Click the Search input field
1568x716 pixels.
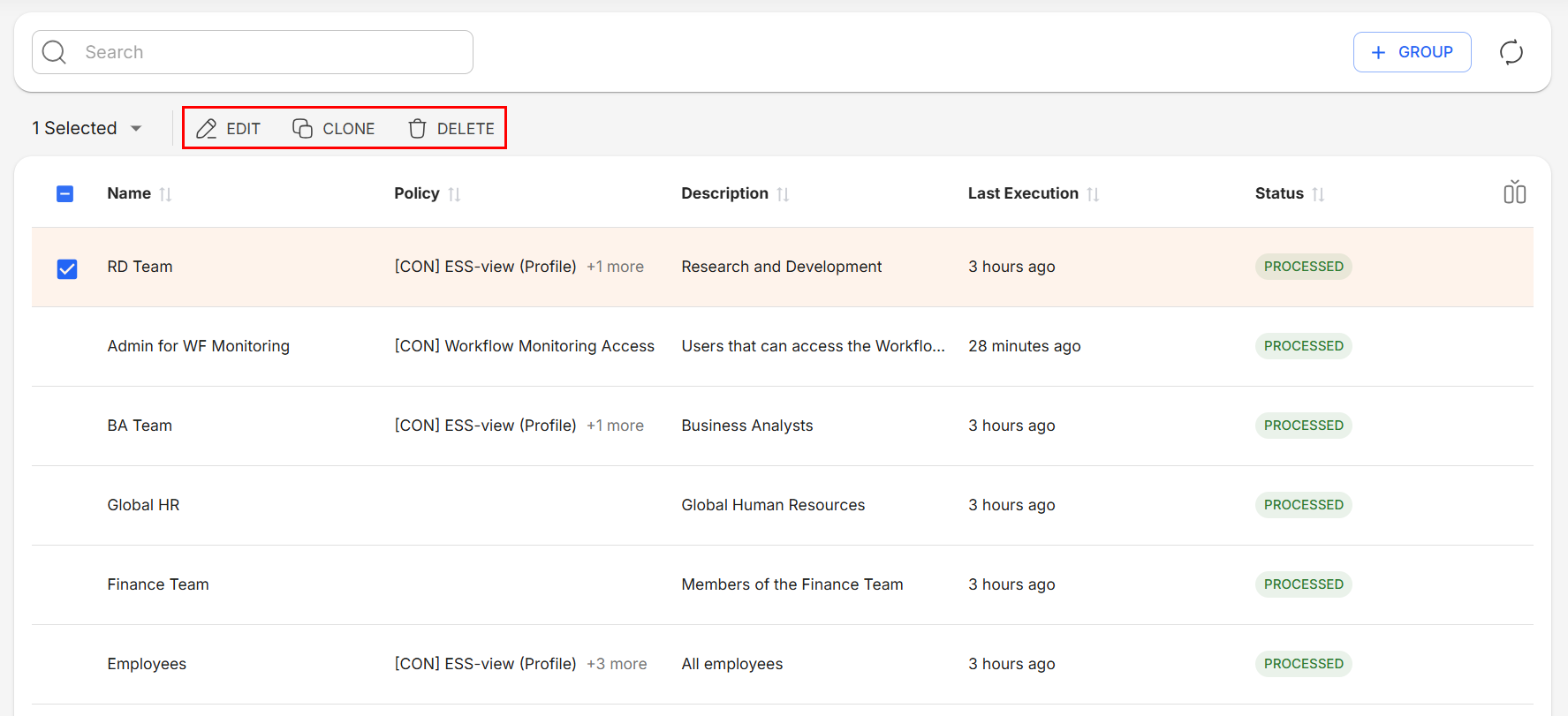265,52
